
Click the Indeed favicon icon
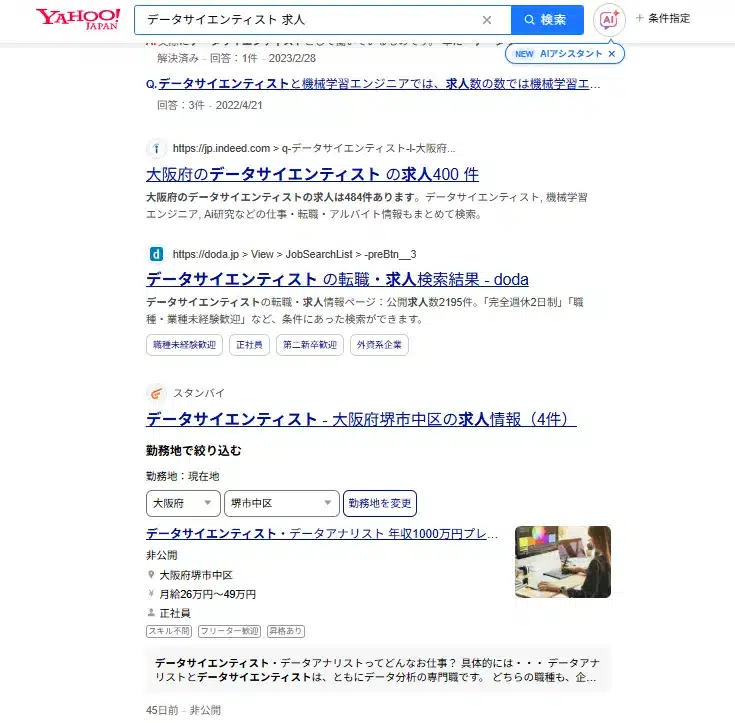point(156,149)
